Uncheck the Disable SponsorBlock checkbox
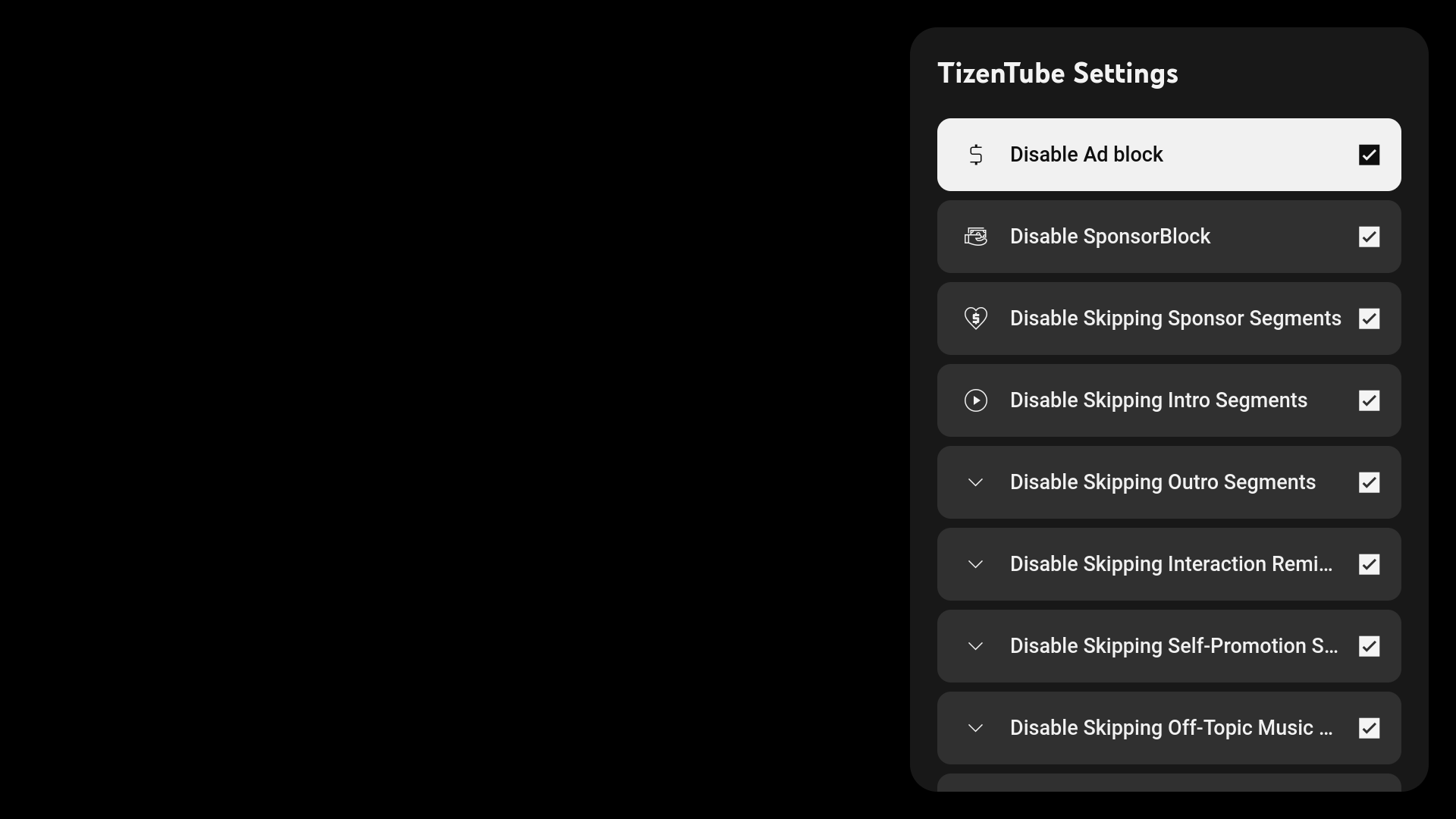Viewport: 1456px width, 819px height. (x=1369, y=237)
